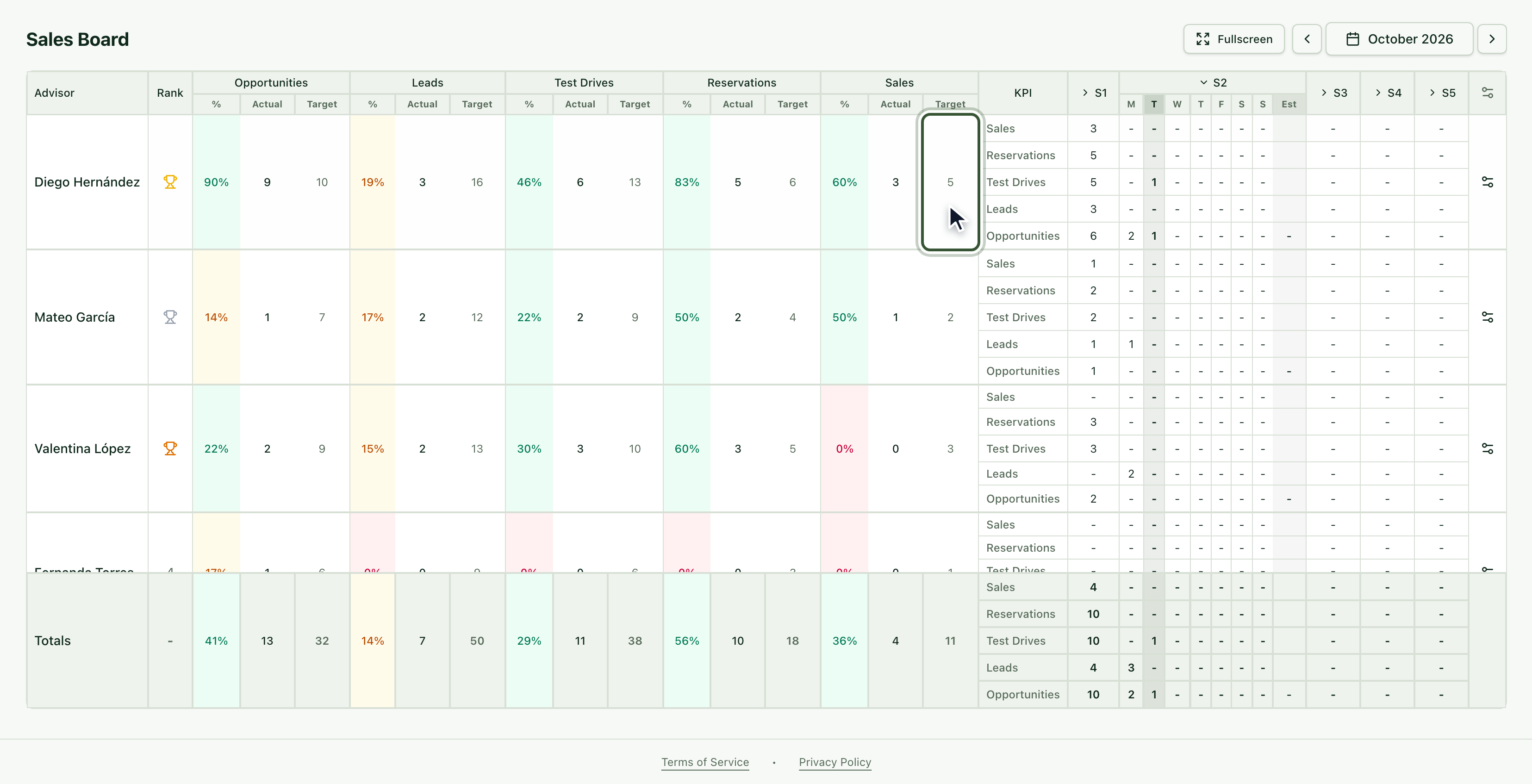1532x784 pixels.
Task: Click the F day header in S2
Action: 1221,104
